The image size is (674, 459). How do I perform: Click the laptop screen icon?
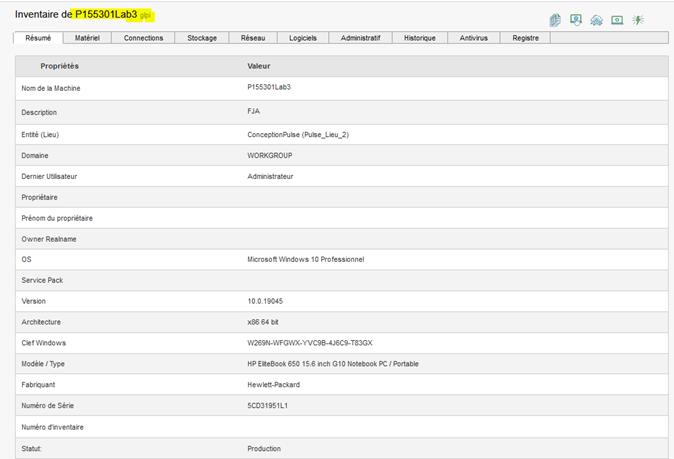coord(617,20)
